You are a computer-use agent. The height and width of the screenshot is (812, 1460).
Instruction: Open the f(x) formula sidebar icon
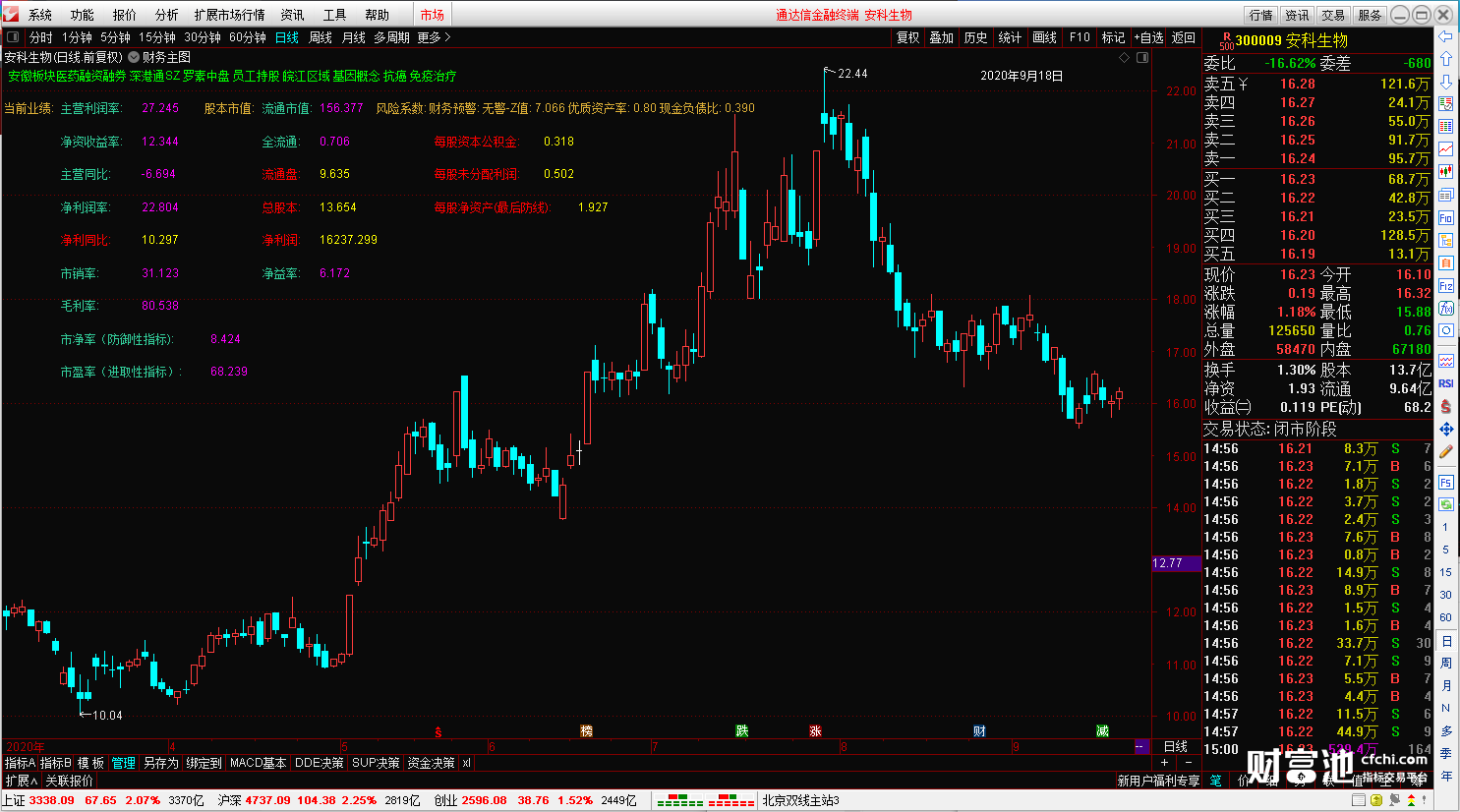(1446, 308)
